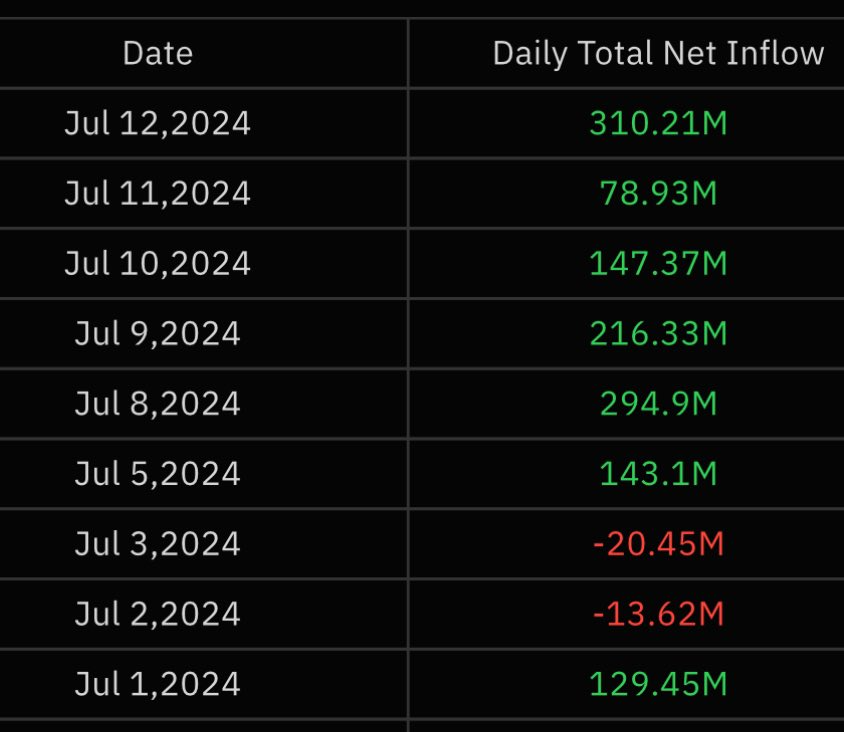Select the Jul 8,2024 date cell
The image size is (844, 732).
tap(158, 404)
